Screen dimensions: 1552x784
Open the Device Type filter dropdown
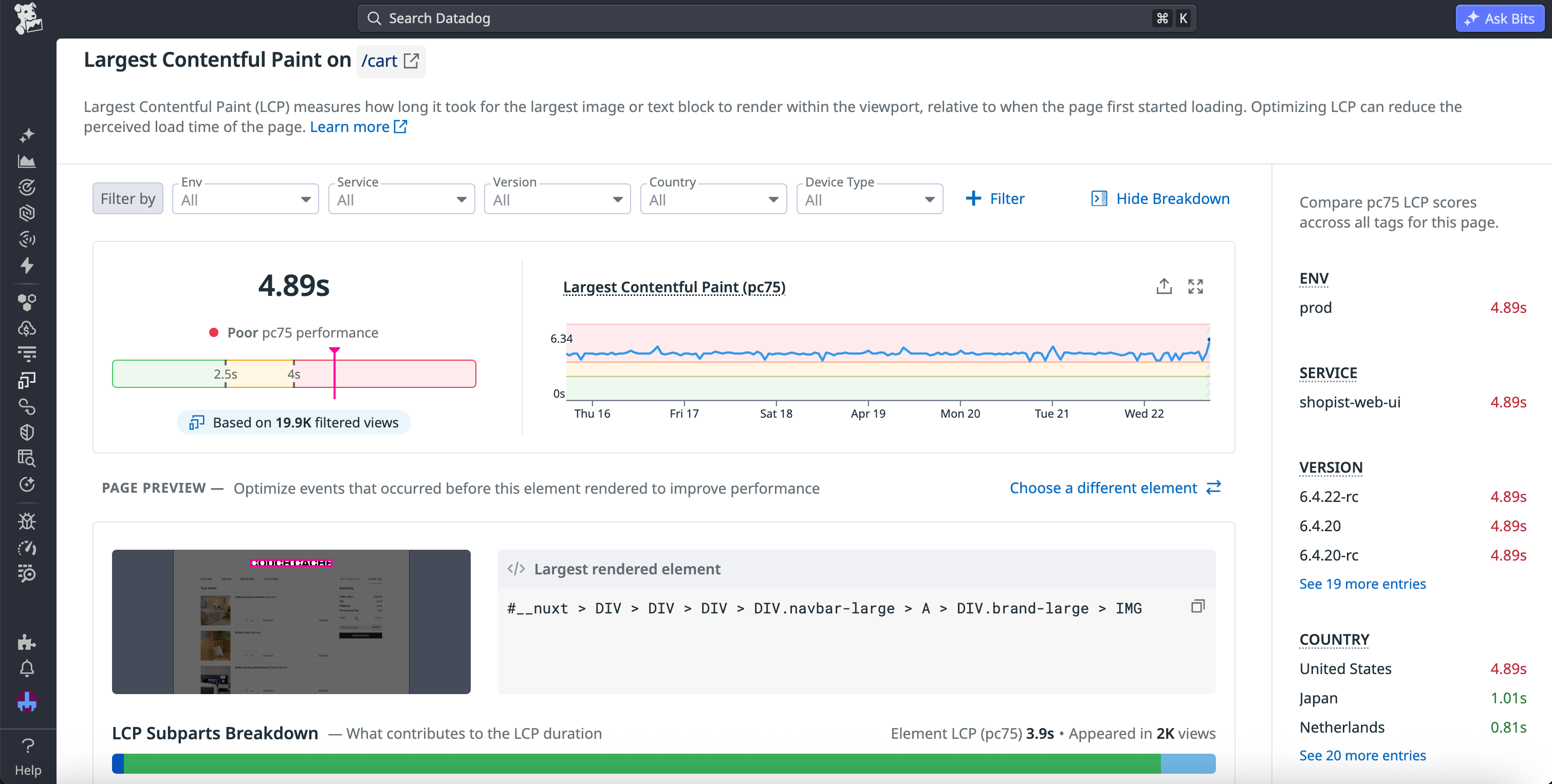870,199
